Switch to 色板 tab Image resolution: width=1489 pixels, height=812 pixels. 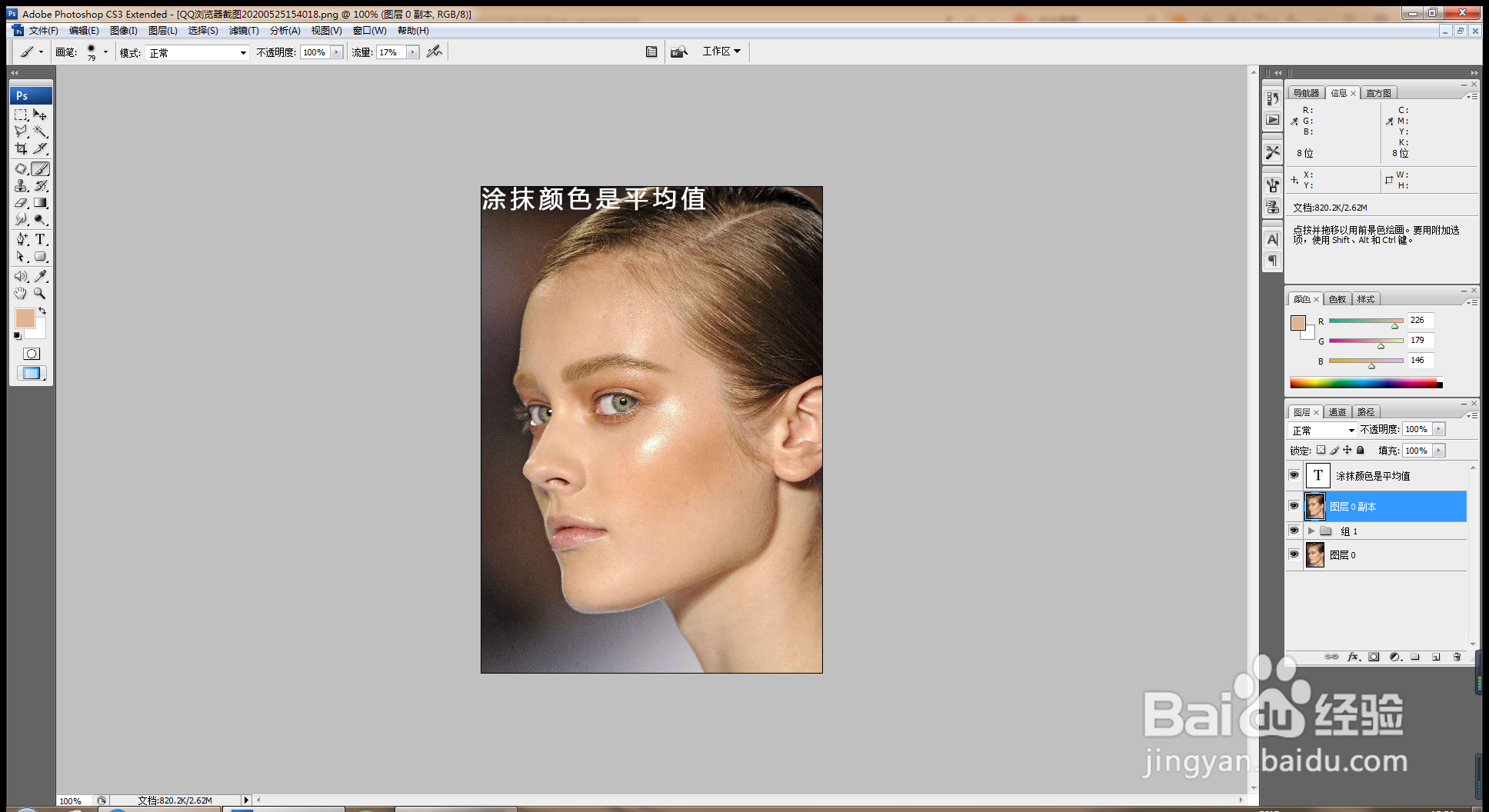click(x=1337, y=299)
